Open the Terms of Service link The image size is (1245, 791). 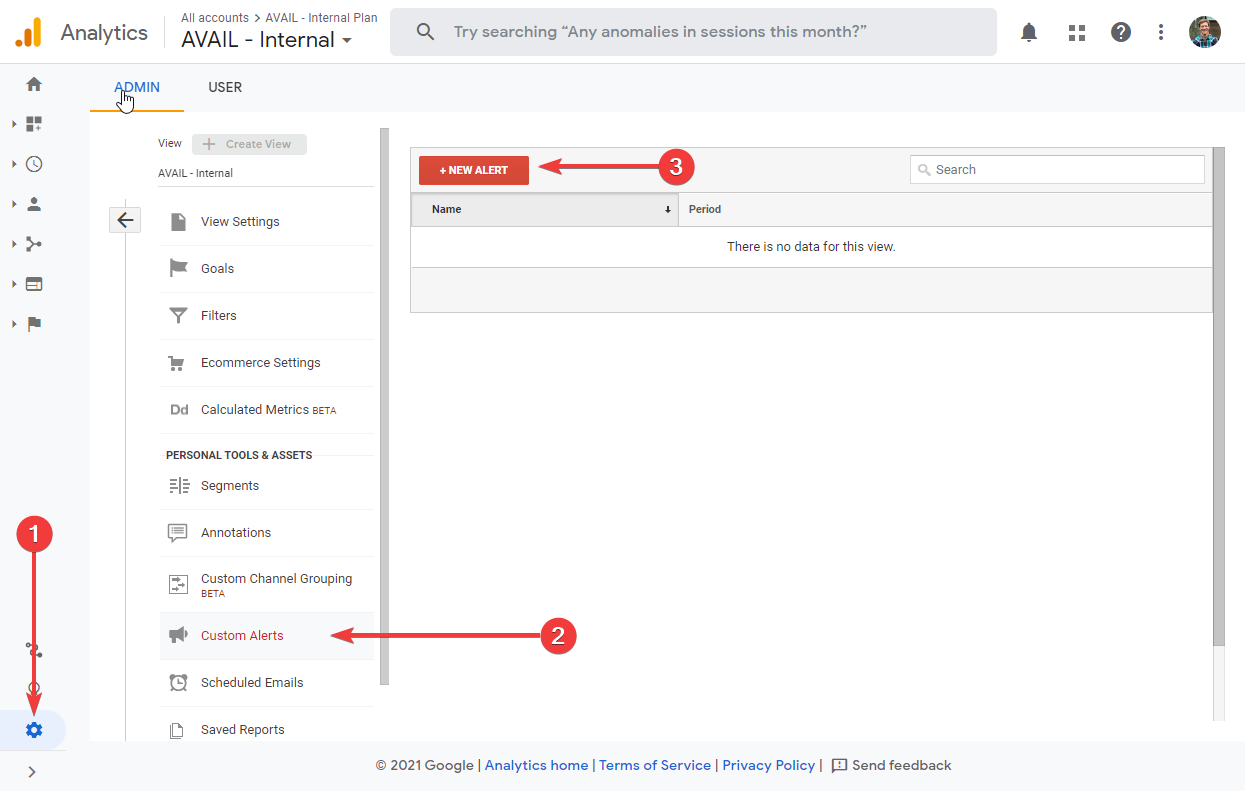655,765
